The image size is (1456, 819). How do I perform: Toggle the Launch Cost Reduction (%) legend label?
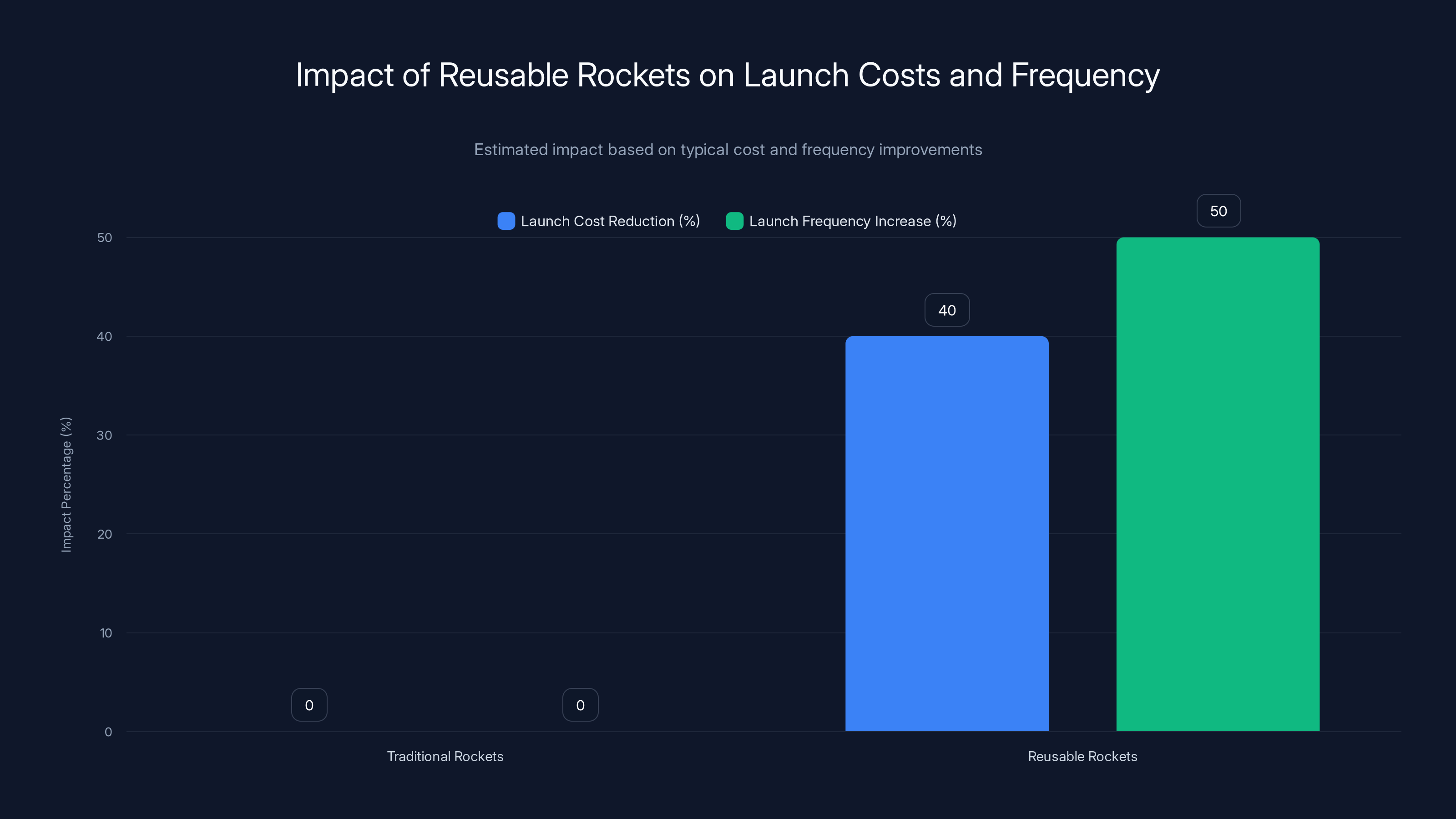[611, 221]
